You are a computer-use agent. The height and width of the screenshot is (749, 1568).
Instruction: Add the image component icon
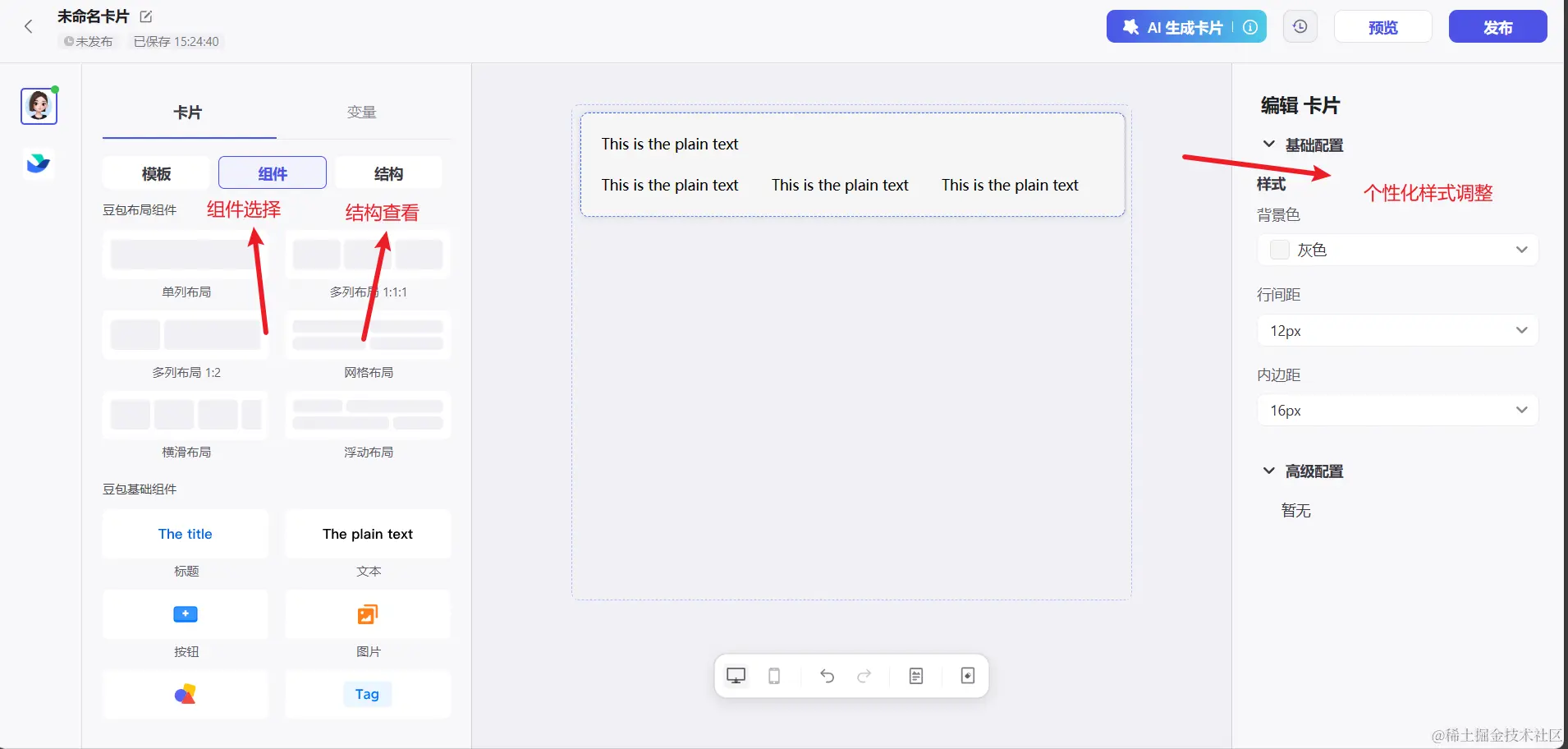[368, 614]
